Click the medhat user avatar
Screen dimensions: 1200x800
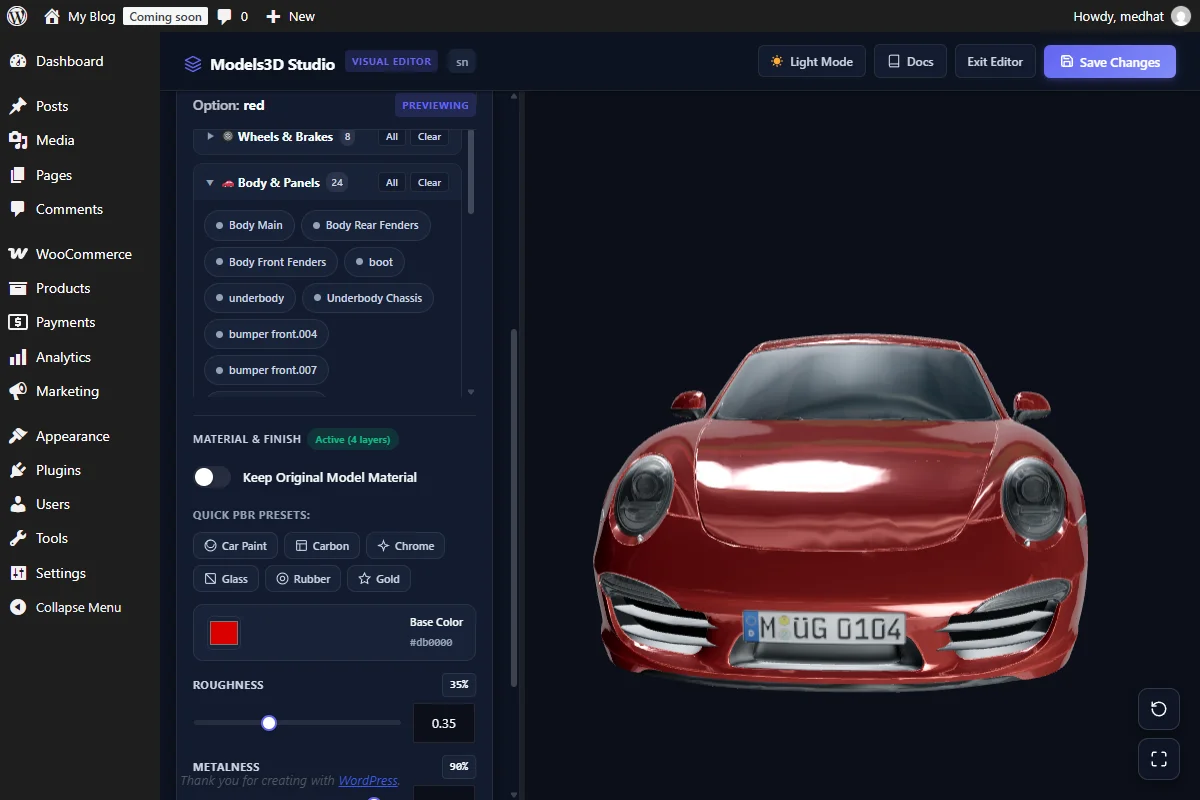click(x=1181, y=16)
